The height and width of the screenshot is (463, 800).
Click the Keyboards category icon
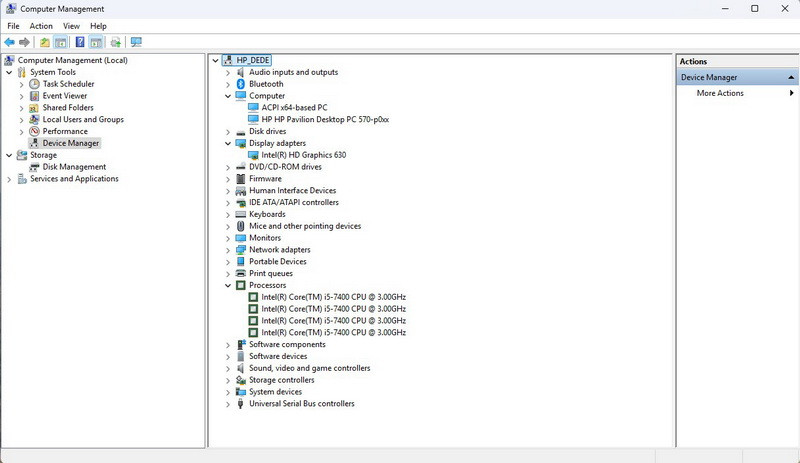[241, 214]
